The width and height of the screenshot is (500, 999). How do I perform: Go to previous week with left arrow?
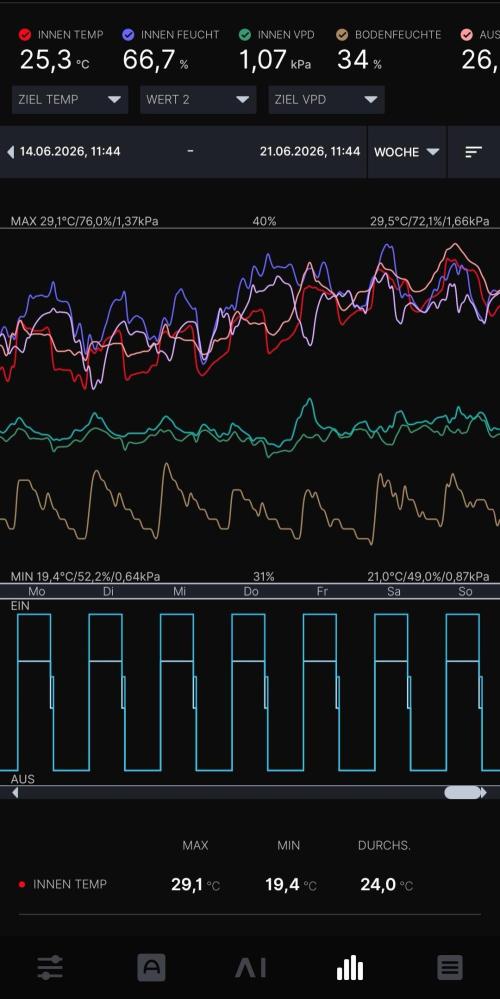(10, 152)
